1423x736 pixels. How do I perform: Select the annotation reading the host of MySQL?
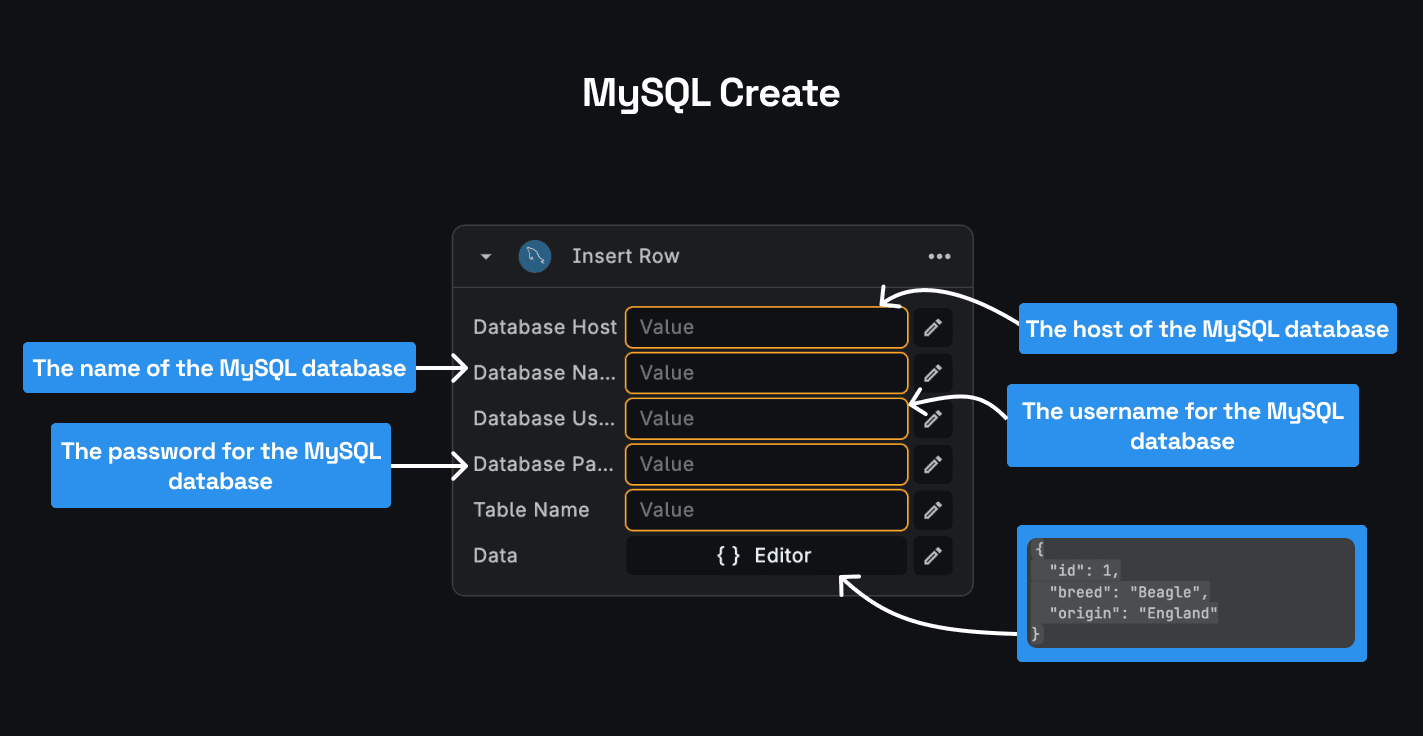pos(1206,328)
